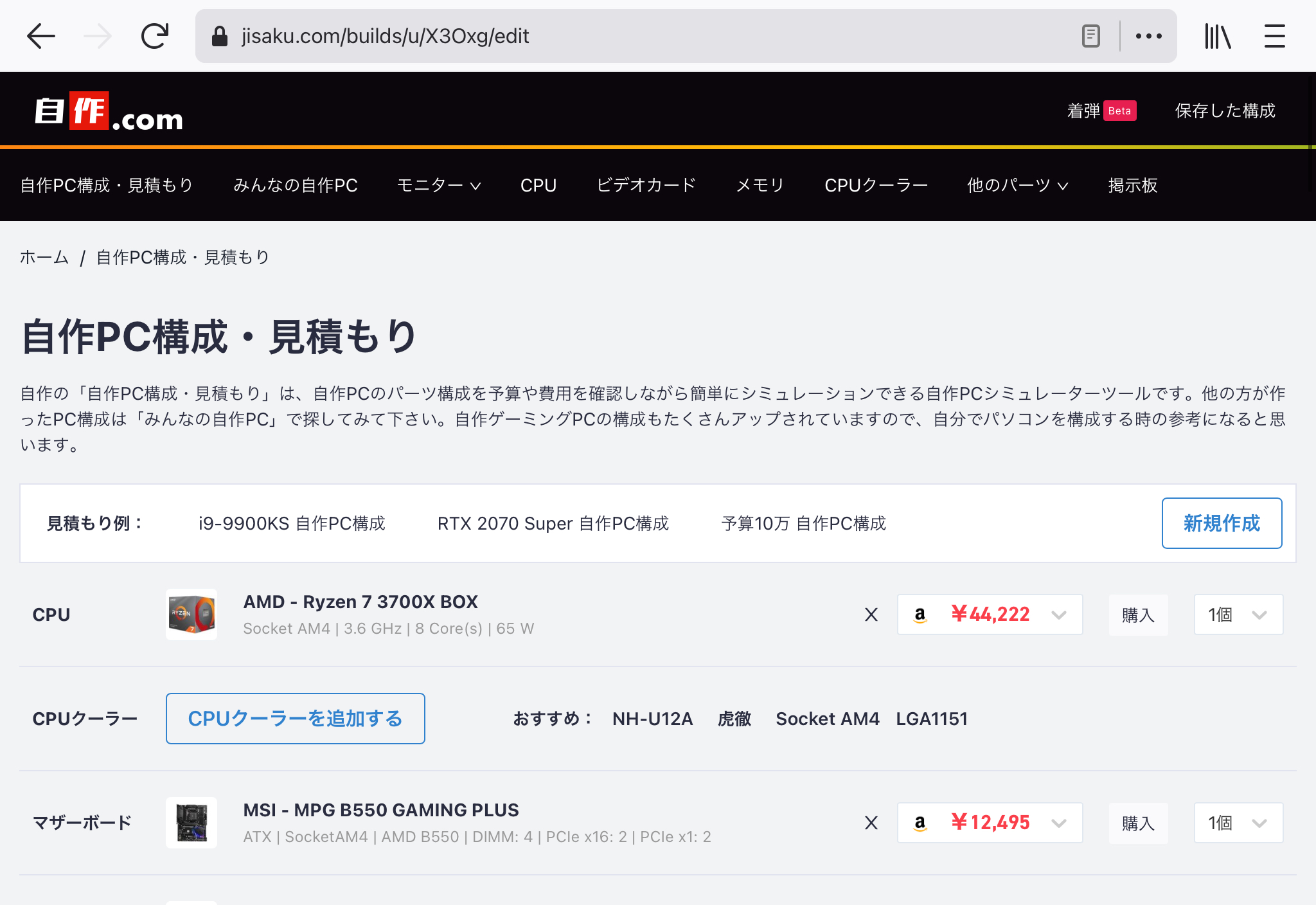Open the 着弾 Beta link
Viewport: 1316px width, 905px height.
tap(1101, 111)
